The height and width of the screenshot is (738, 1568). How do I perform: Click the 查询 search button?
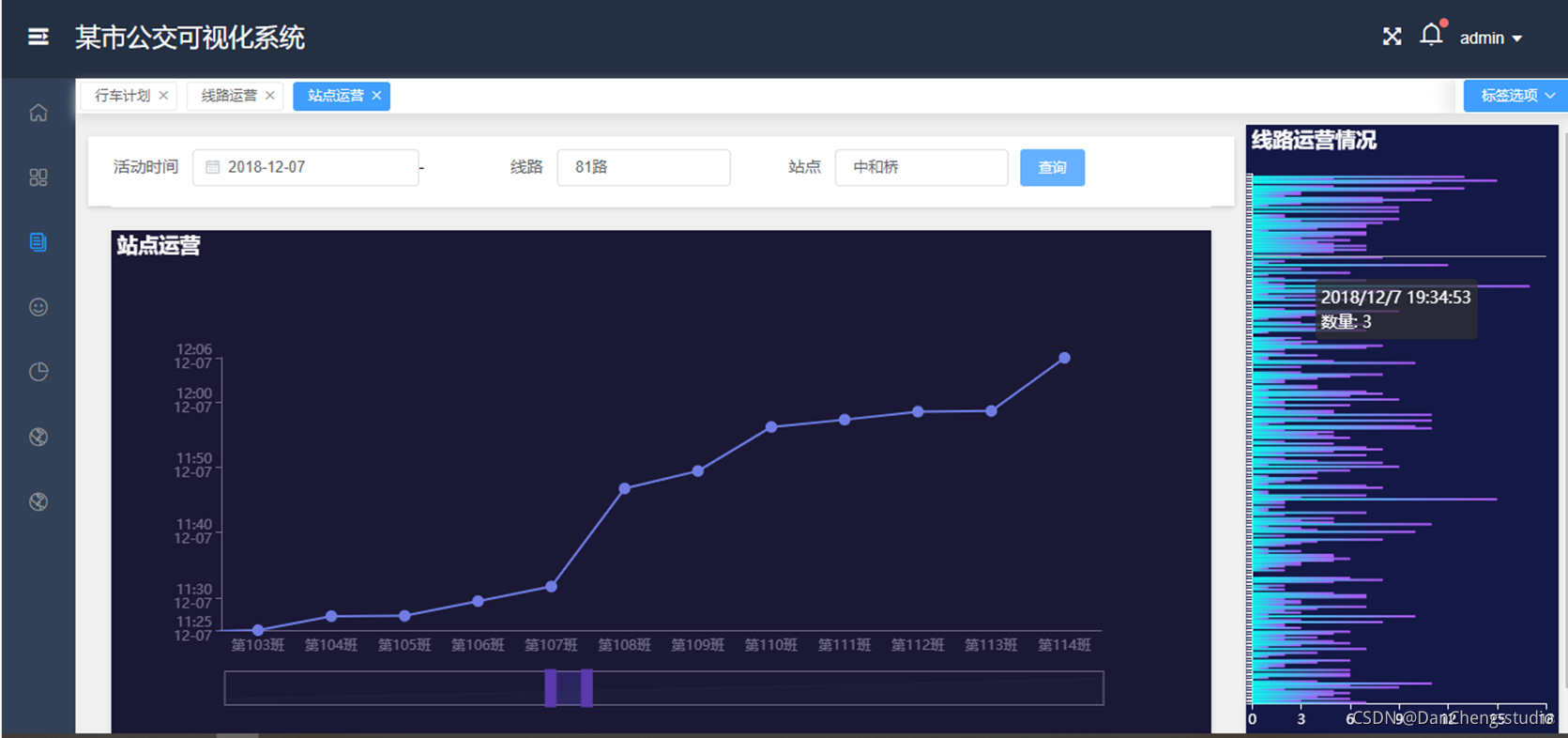[x=1052, y=167]
